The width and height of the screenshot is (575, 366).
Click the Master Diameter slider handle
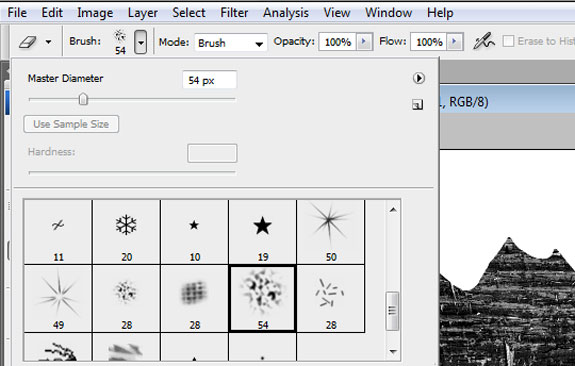(x=83, y=99)
